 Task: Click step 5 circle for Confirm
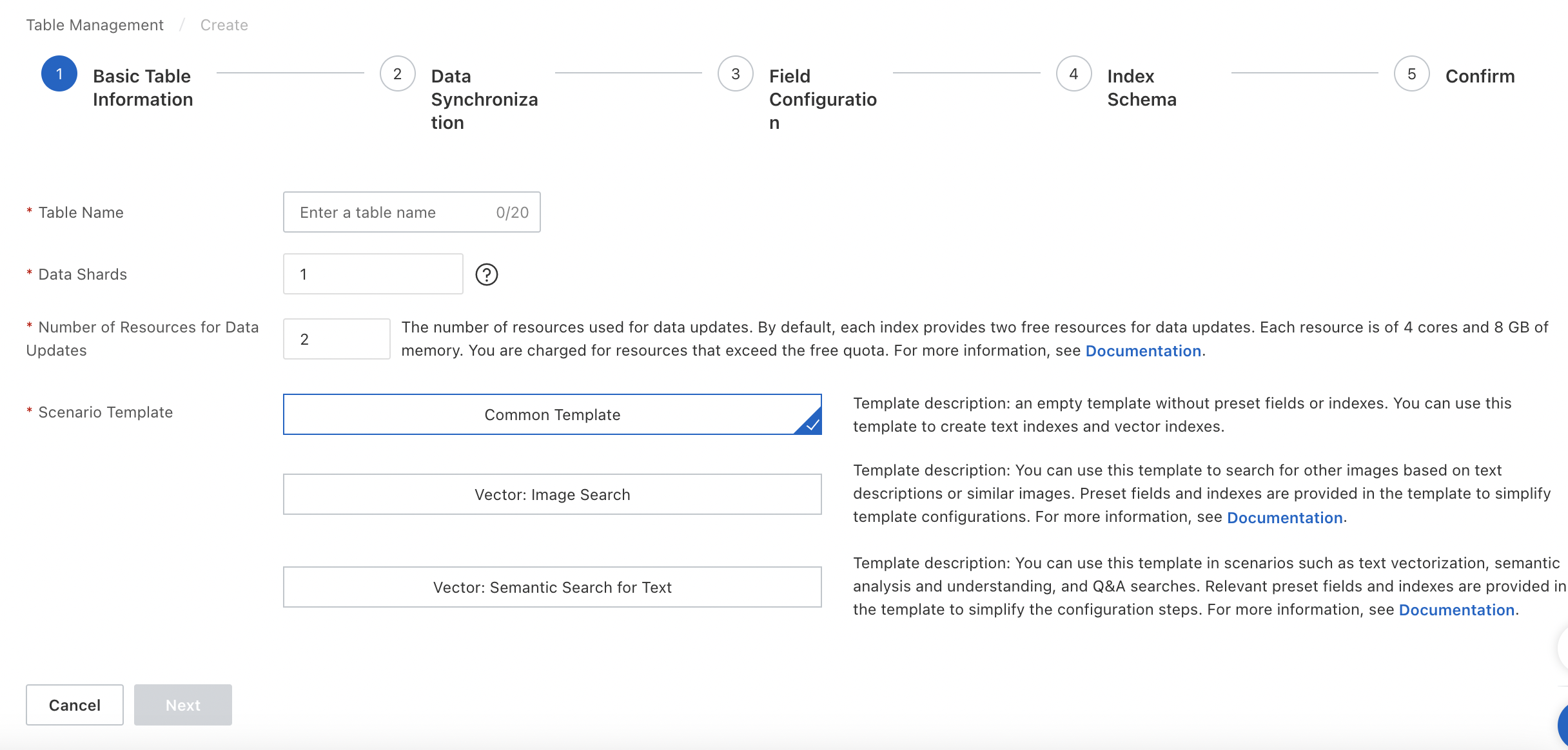[1411, 74]
